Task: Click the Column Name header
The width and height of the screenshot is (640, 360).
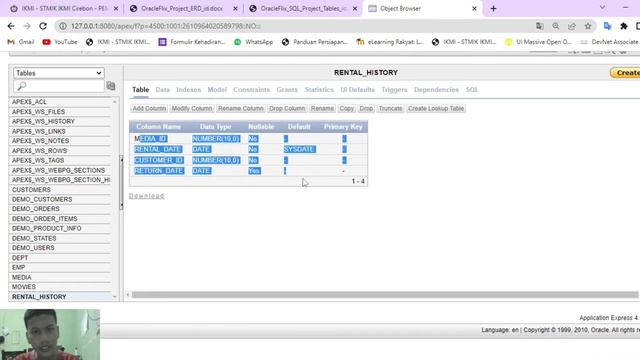Action: (158, 127)
